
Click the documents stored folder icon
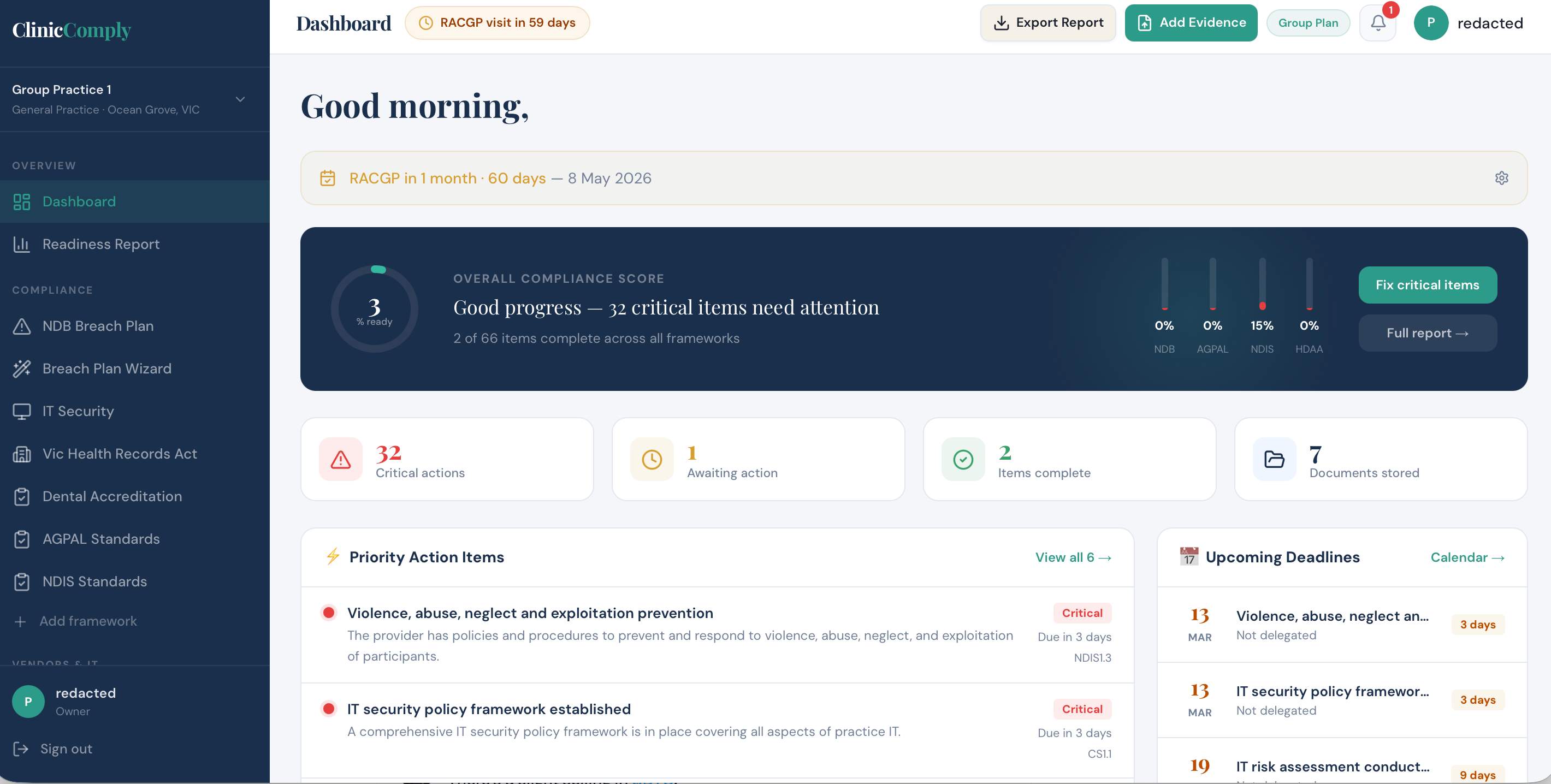(x=1274, y=459)
